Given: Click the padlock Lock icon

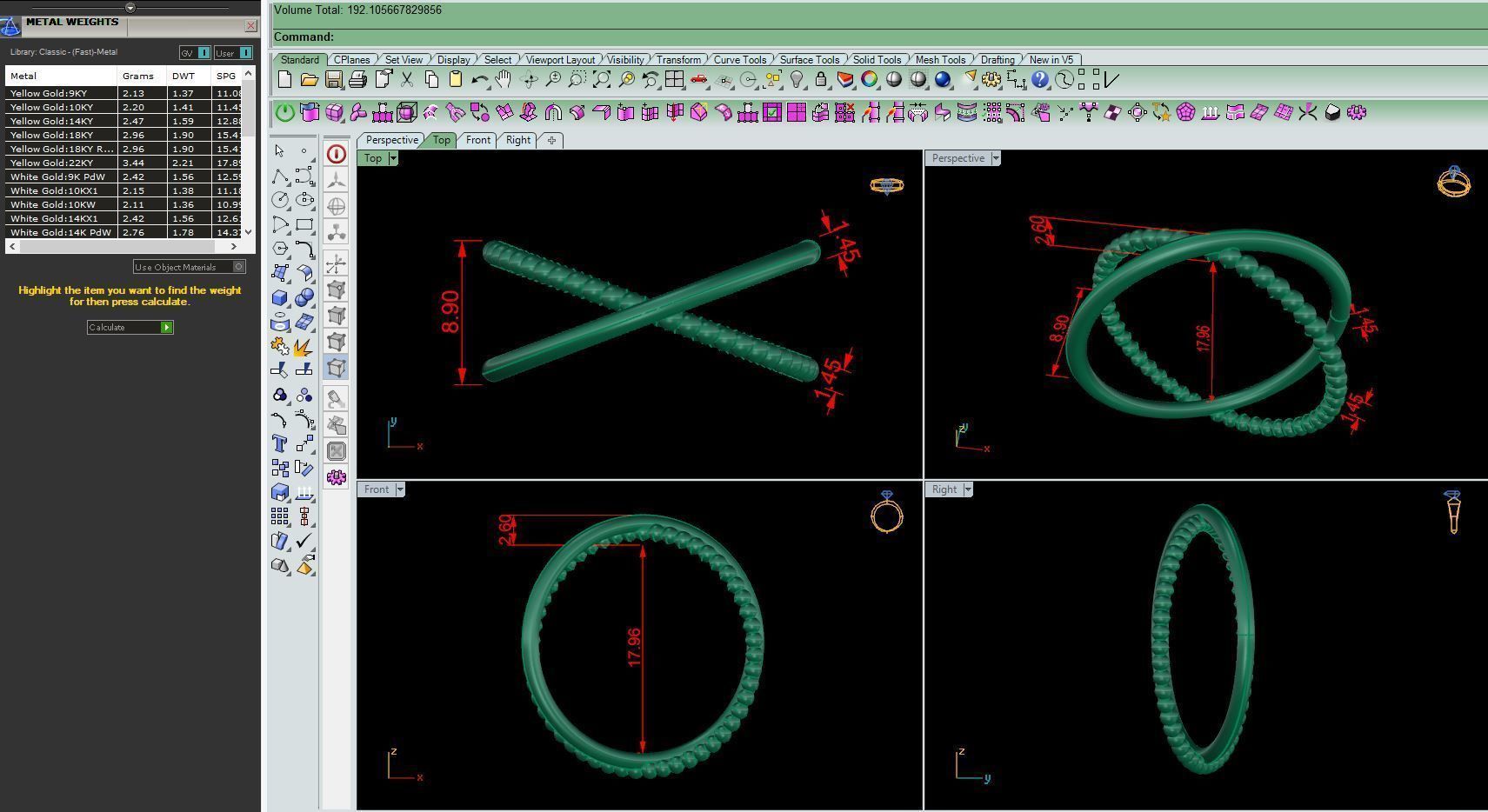Looking at the screenshot, I should click(x=820, y=80).
